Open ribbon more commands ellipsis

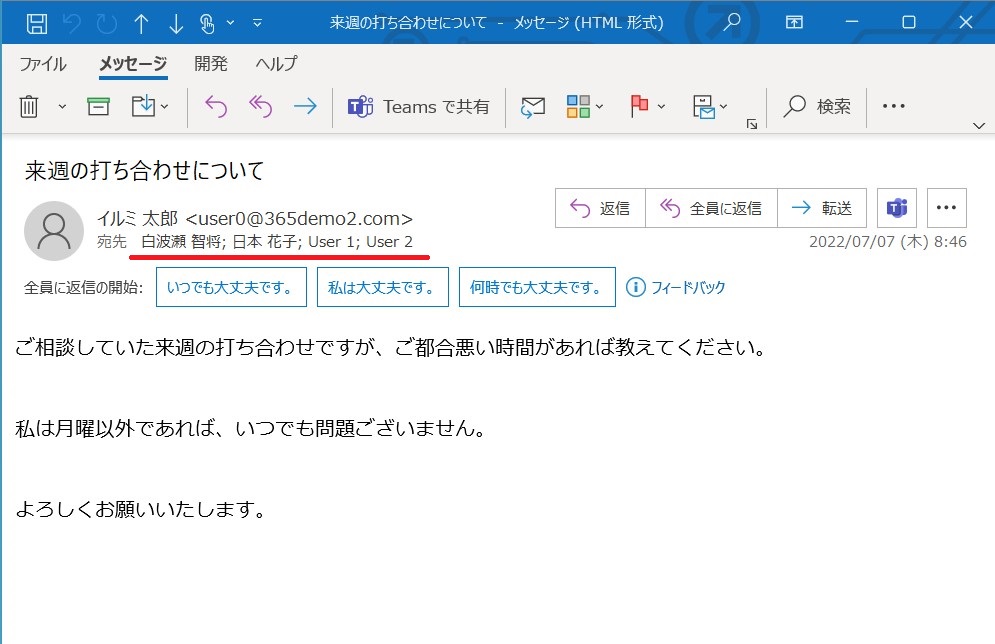pyautogui.click(x=893, y=106)
